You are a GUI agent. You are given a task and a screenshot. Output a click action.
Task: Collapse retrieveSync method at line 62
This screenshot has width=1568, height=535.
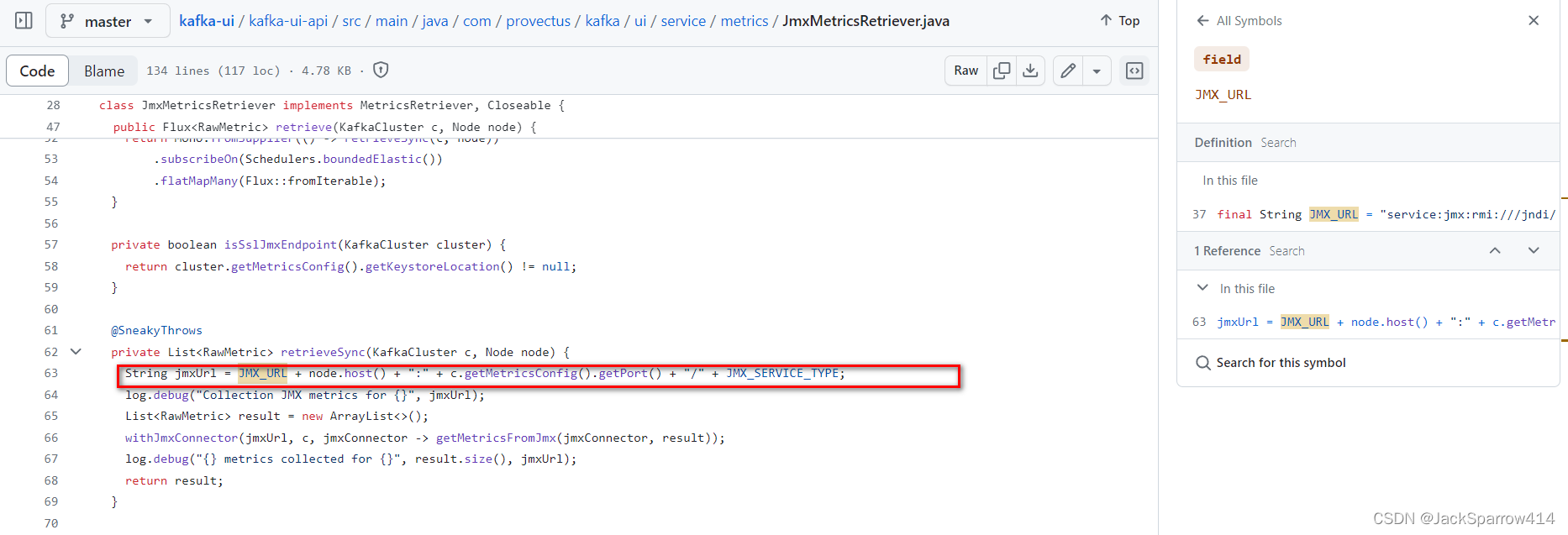point(76,352)
